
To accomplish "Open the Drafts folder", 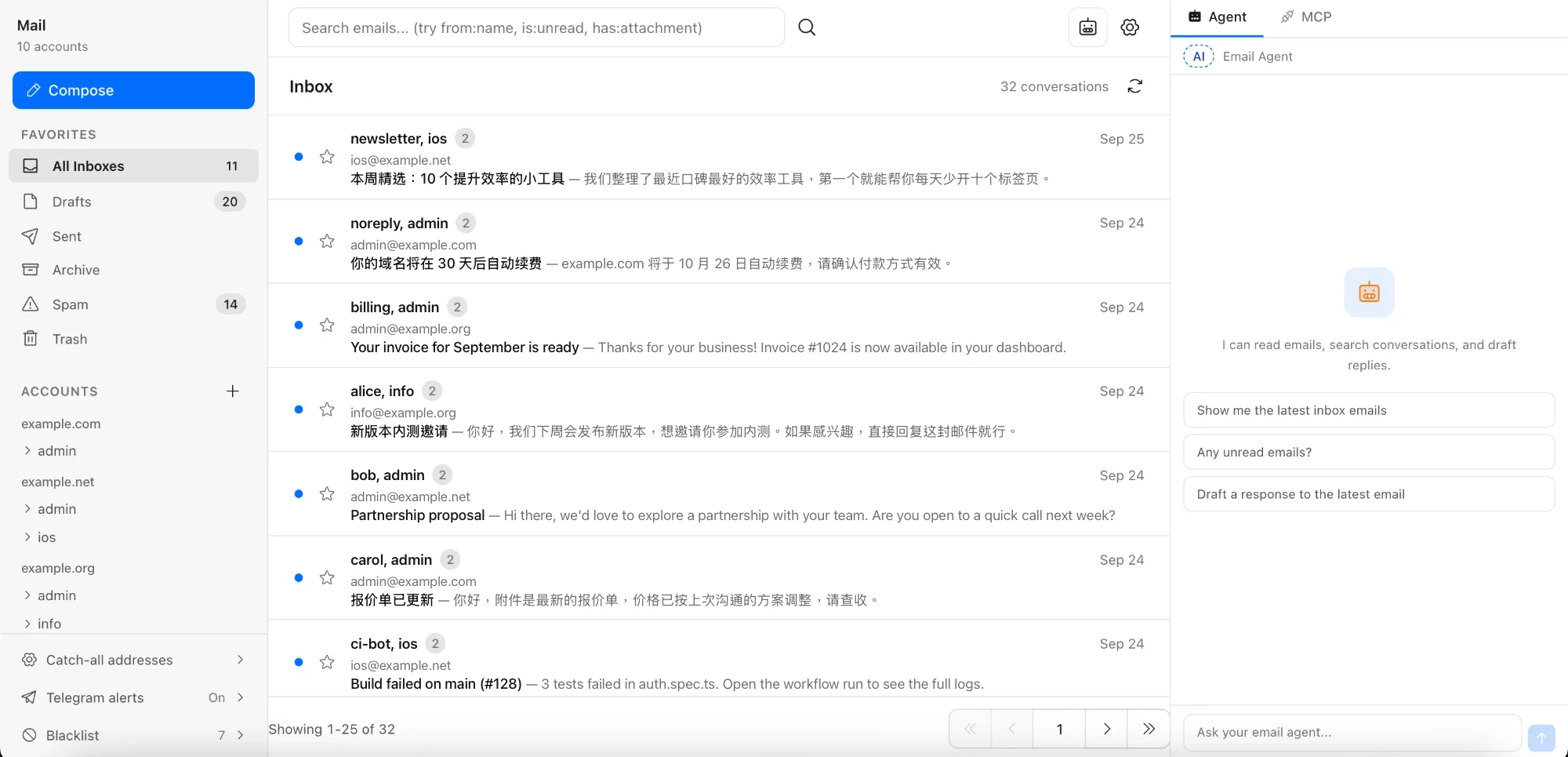I will 133,202.
